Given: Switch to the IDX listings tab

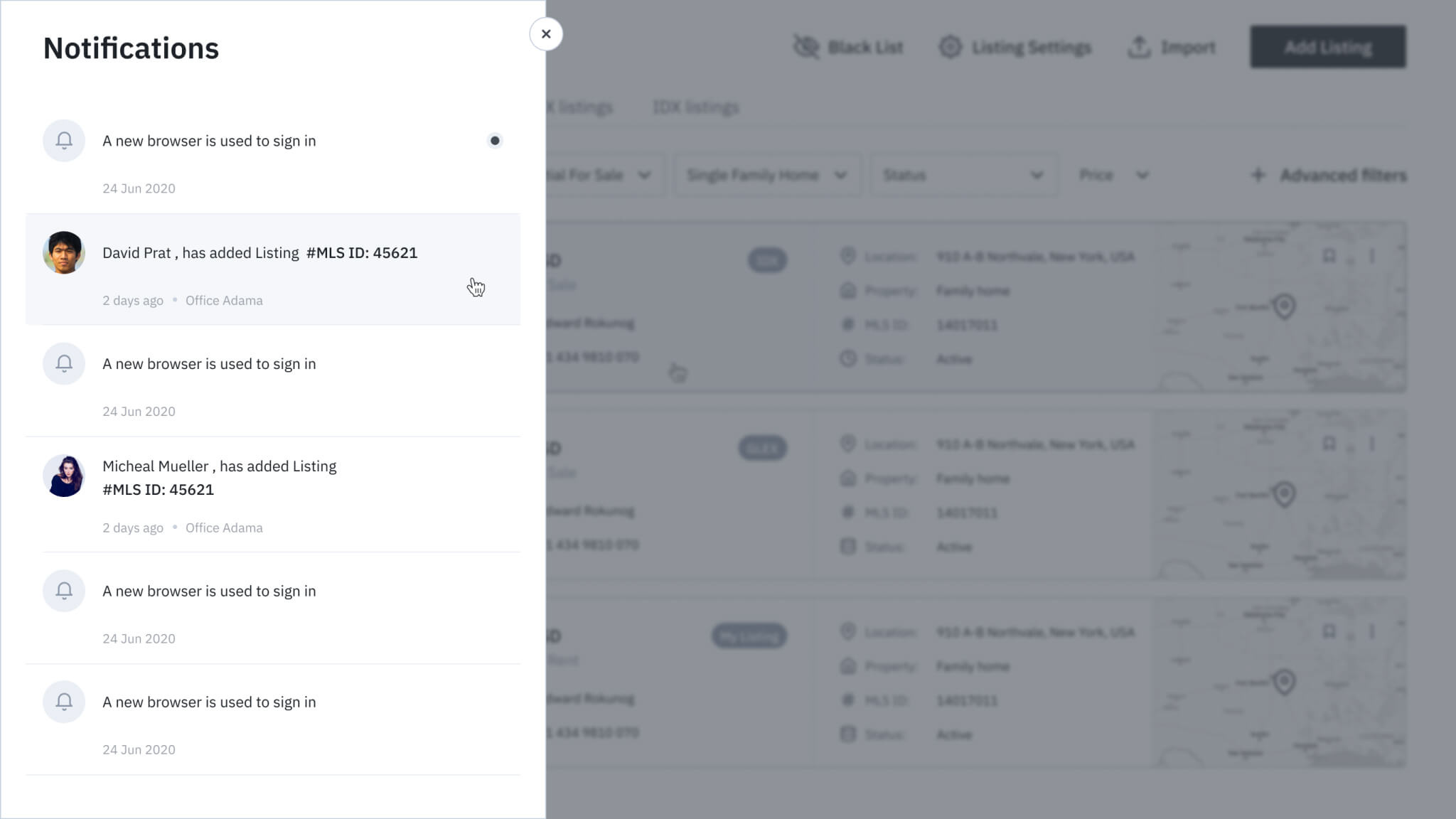Looking at the screenshot, I should click(x=695, y=107).
